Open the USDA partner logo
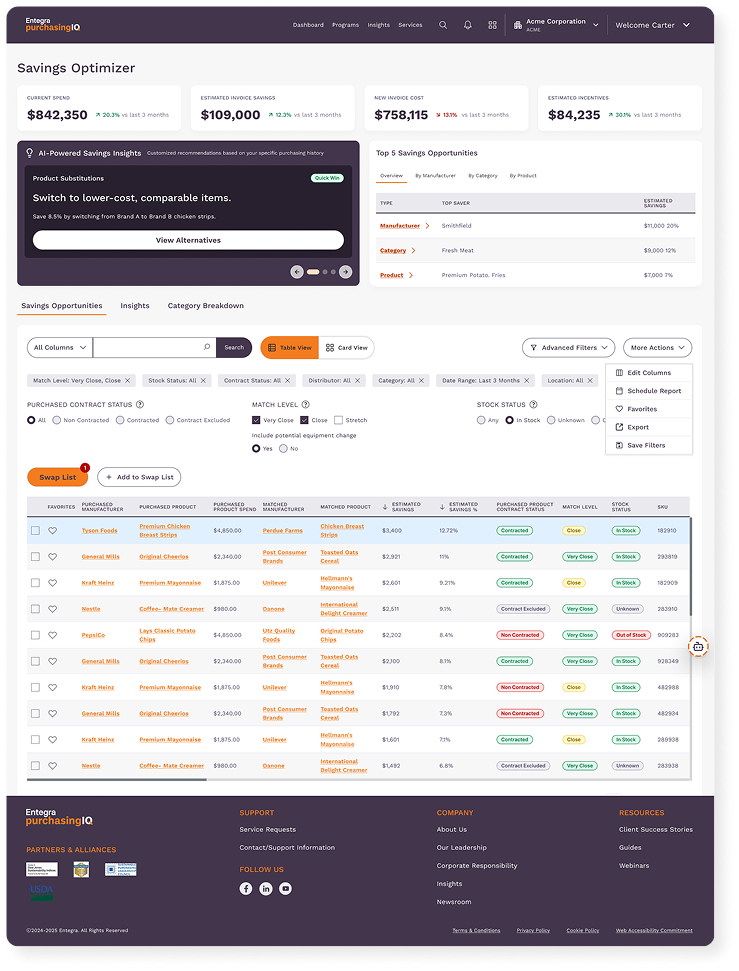 pos(42,892)
